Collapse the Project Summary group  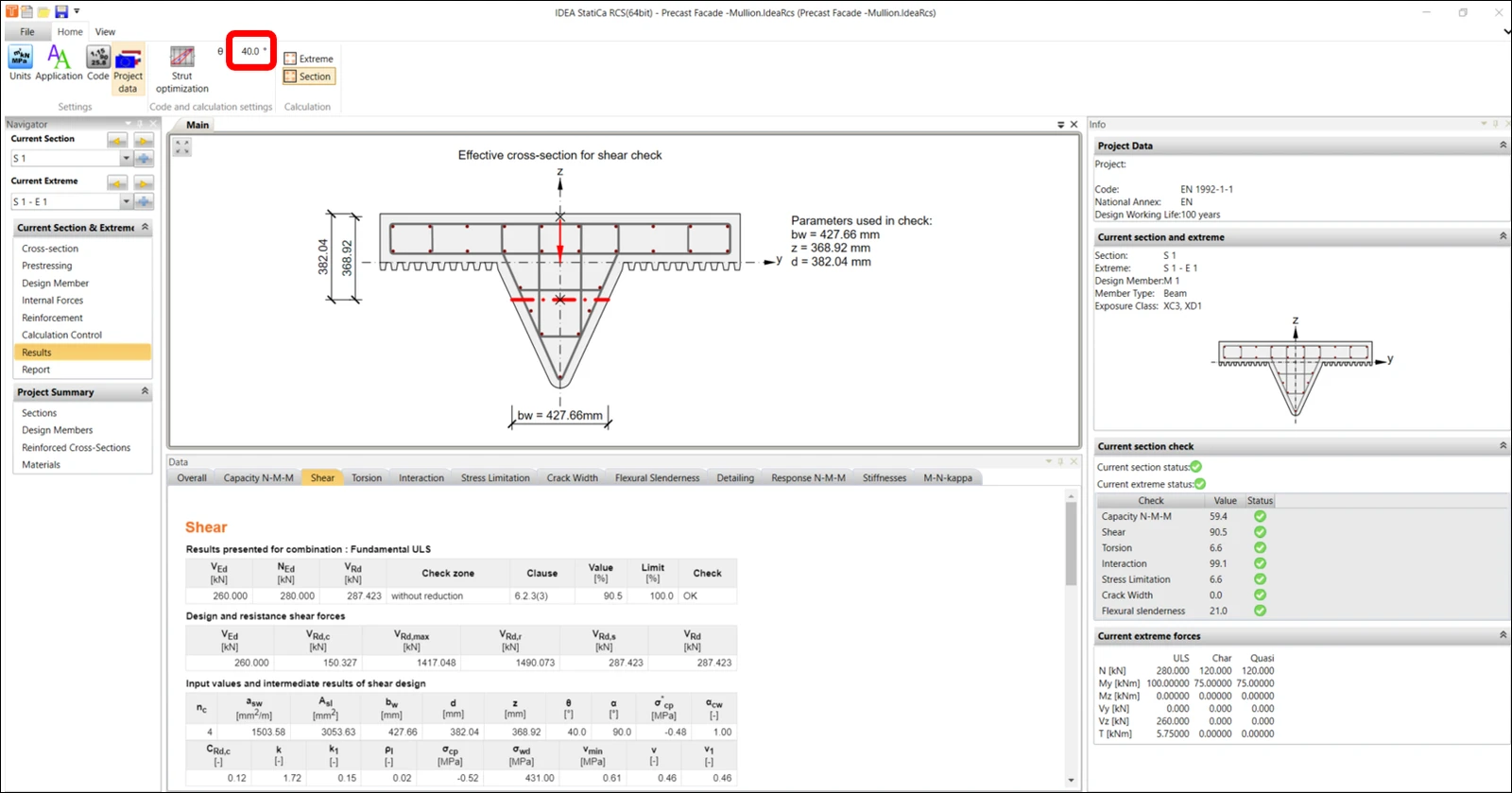[145, 391]
